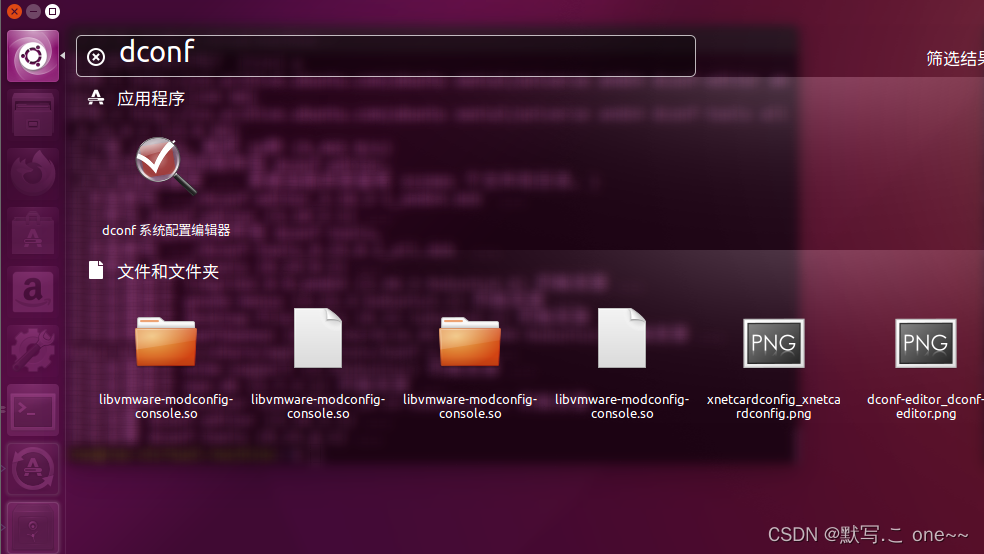
Task: Collapse the 应用程序 results category
Action: click(x=151, y=99)
